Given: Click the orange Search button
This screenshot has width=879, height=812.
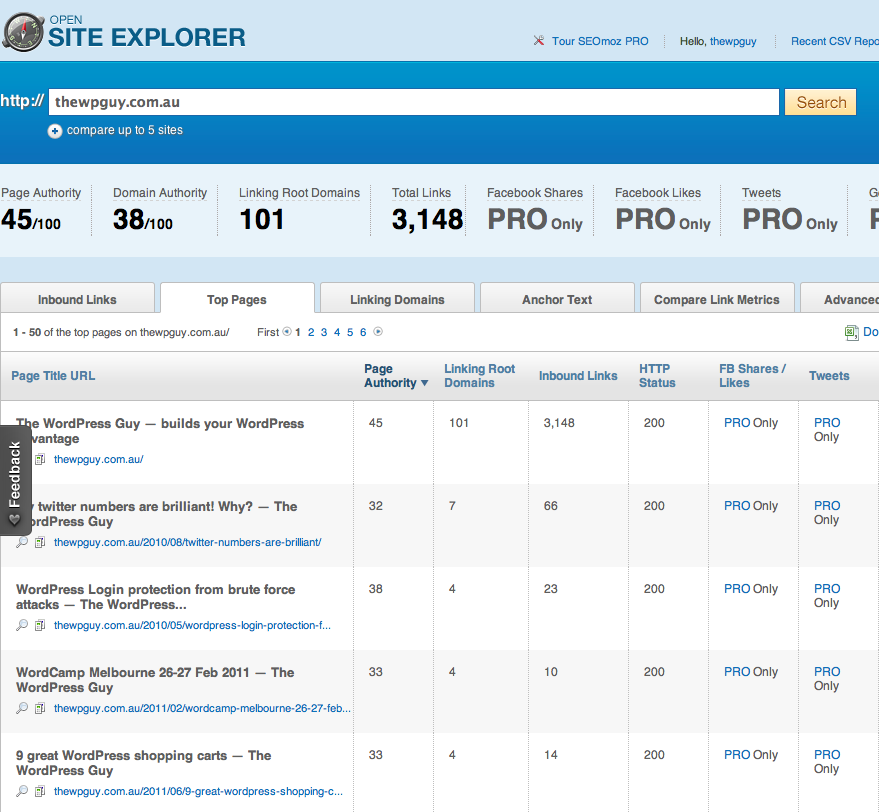Looking at the screenshot, I should [821, 102].
